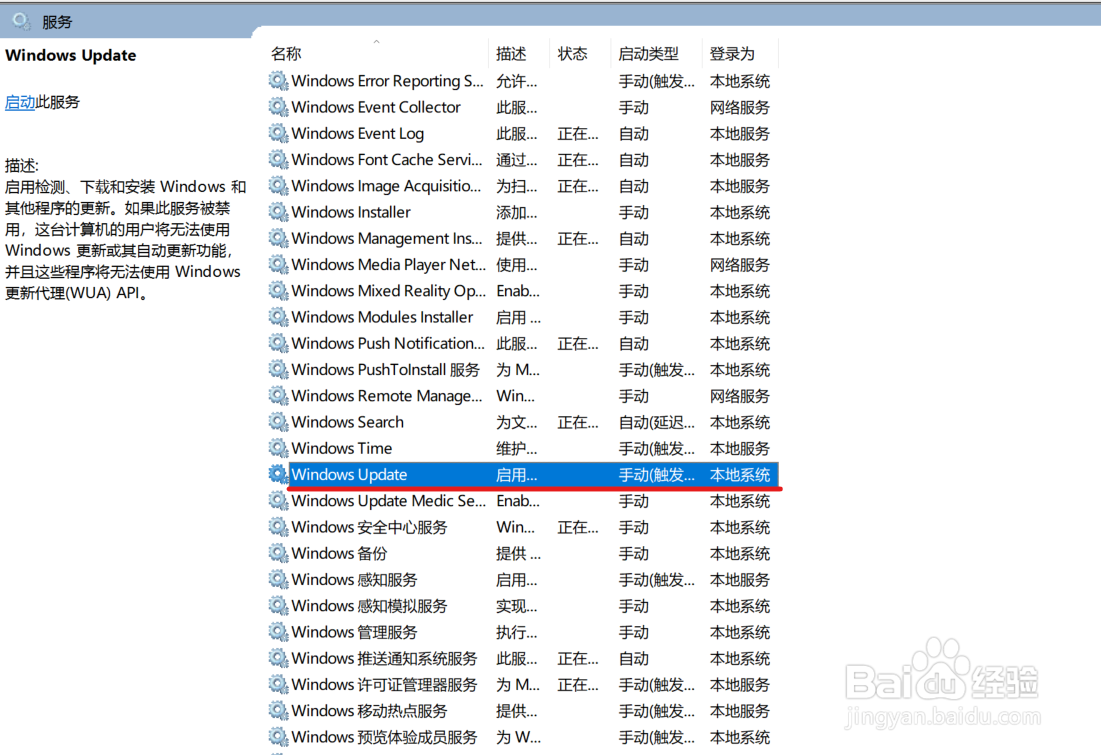
Task: Click gear icon of Windows Font Cache Service
Action: pyautogui.click(x=278, y=159)
